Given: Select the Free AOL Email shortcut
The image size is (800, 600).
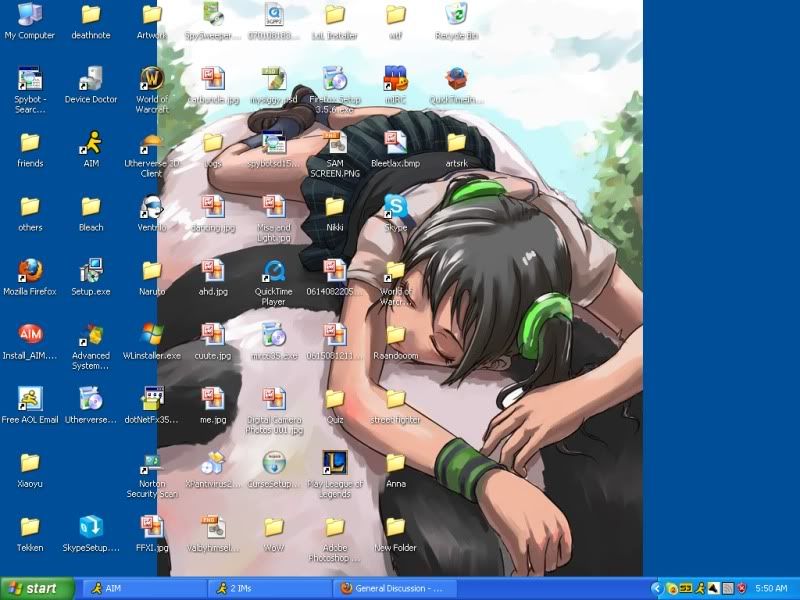Looking at the screenshot, I should click(30, 405).
